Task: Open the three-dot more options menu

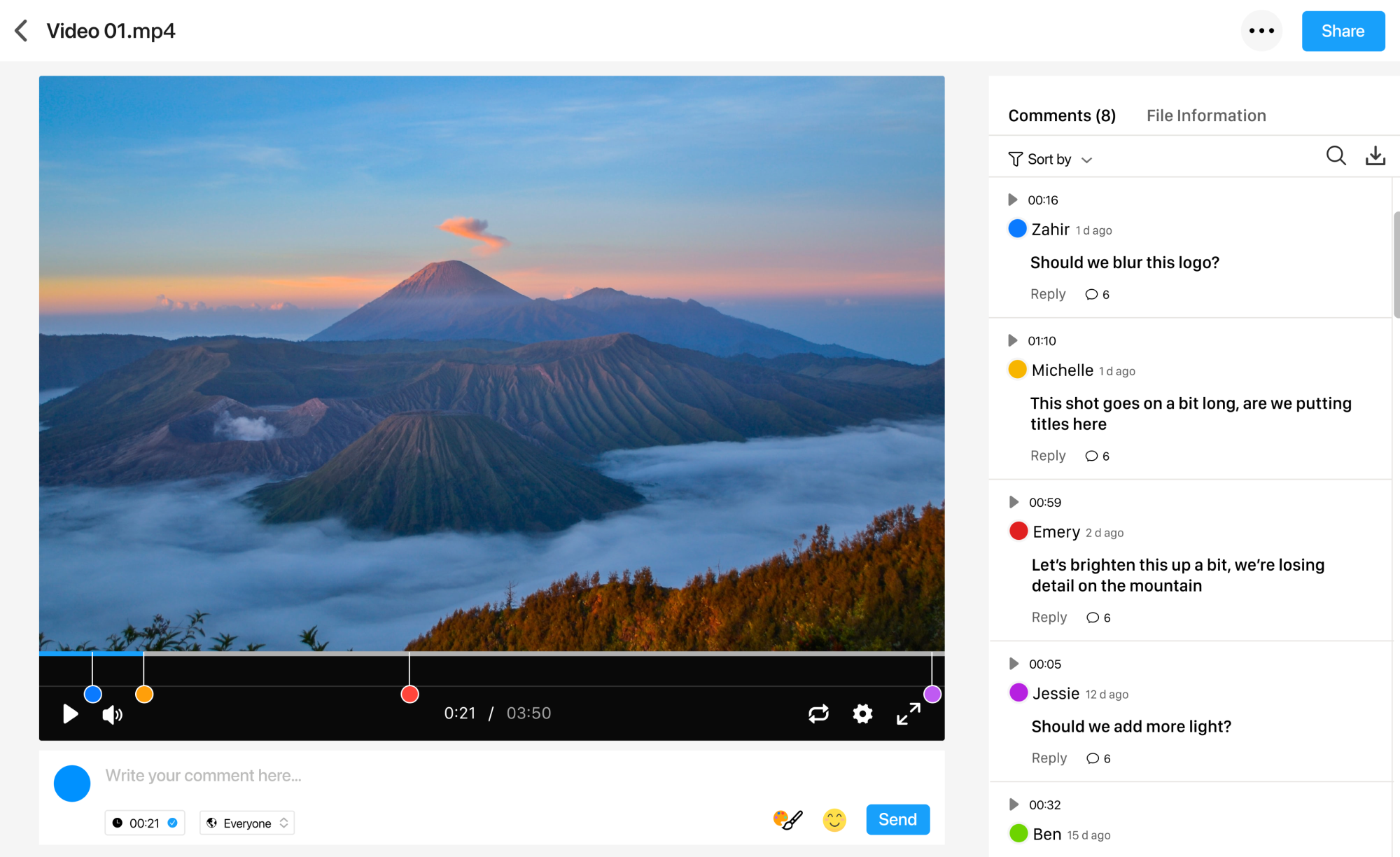Action: click(1261, 31)
